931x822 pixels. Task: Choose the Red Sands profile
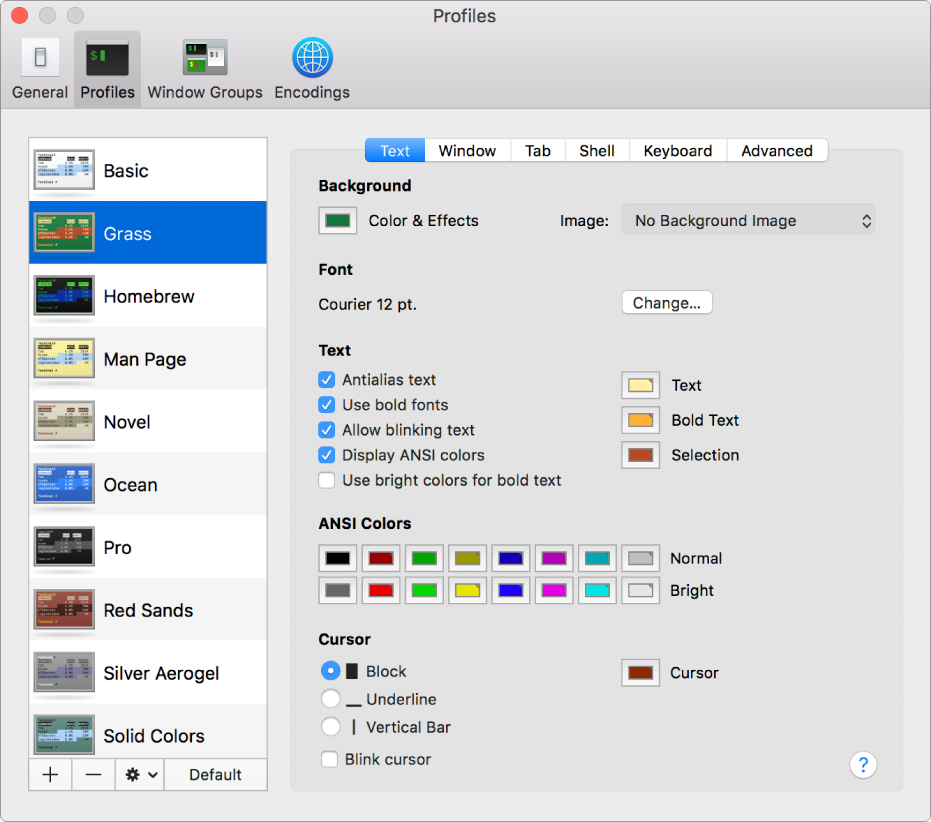click(148, 610)
